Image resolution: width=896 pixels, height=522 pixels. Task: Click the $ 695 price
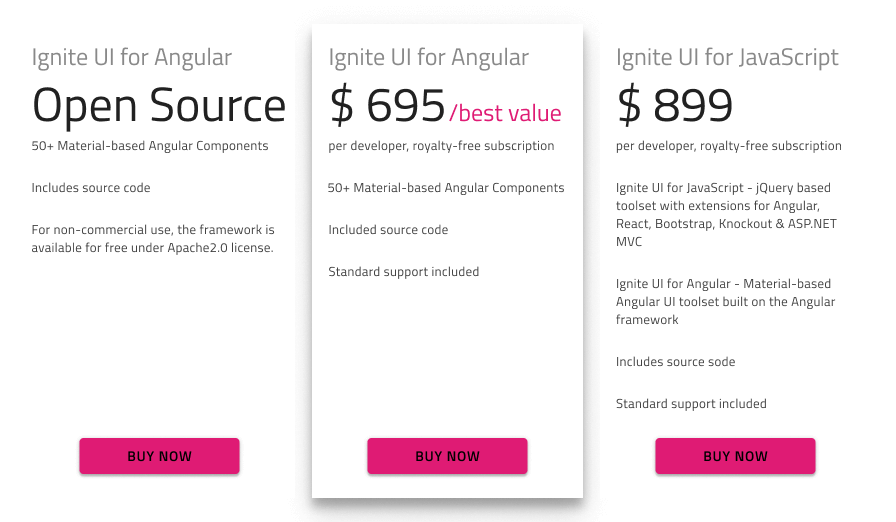(x=387, y=105)
